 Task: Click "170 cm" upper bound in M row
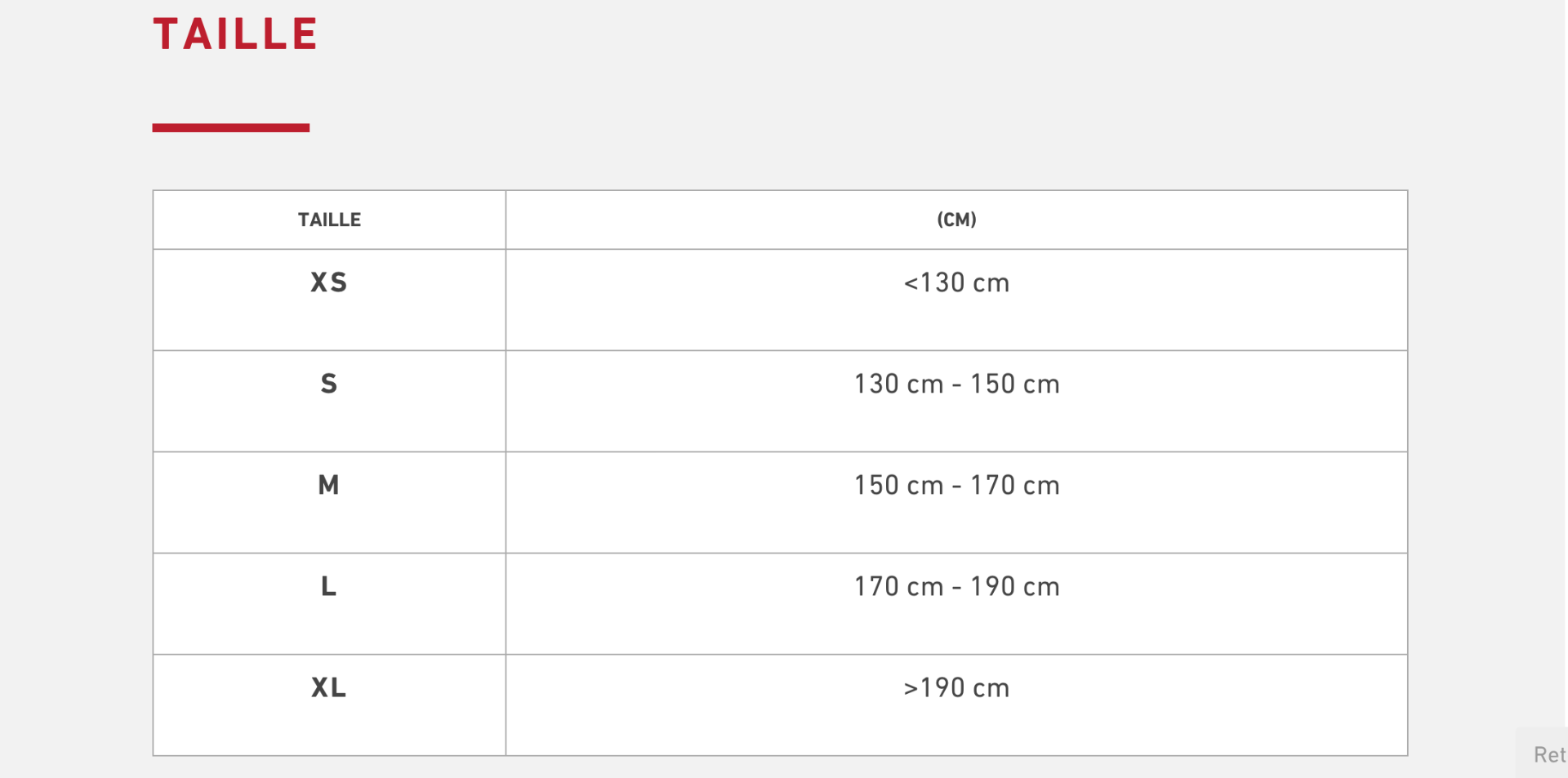pyautogui.click(x=1015, y=485)
